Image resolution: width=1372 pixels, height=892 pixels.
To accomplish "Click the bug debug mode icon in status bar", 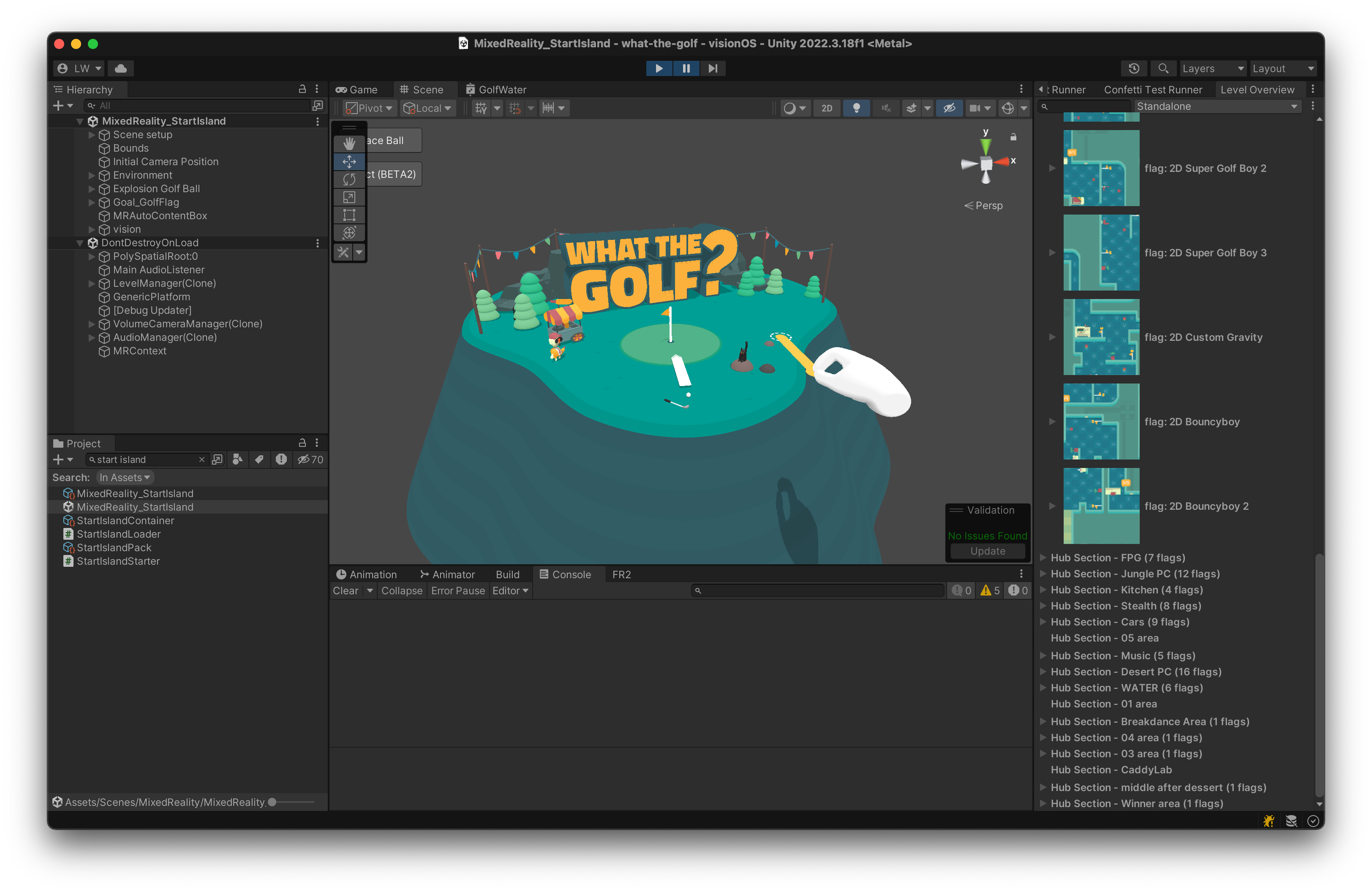I will (x=1269, y=821).
